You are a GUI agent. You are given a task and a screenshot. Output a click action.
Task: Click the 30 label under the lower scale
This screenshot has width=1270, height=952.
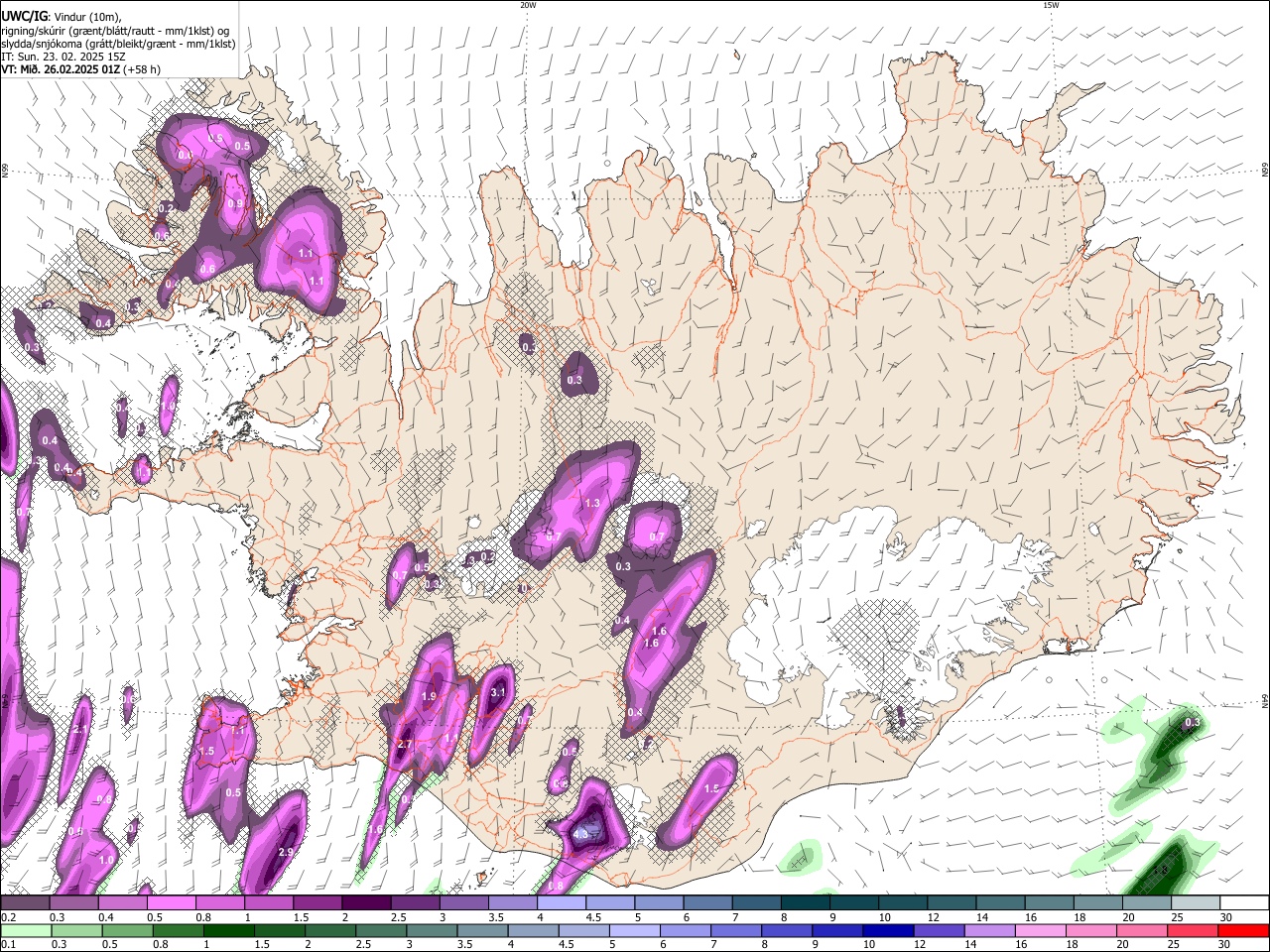[x=1224, y=945]
